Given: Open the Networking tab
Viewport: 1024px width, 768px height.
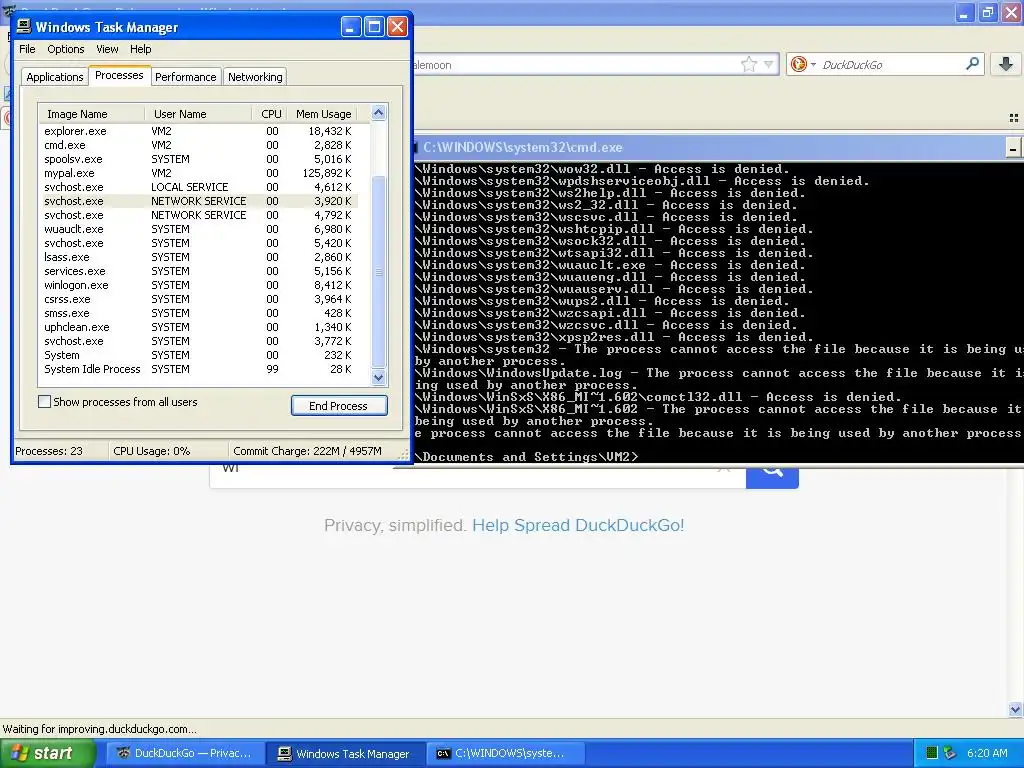Looking at the screenshot, I should click(255, 77).
